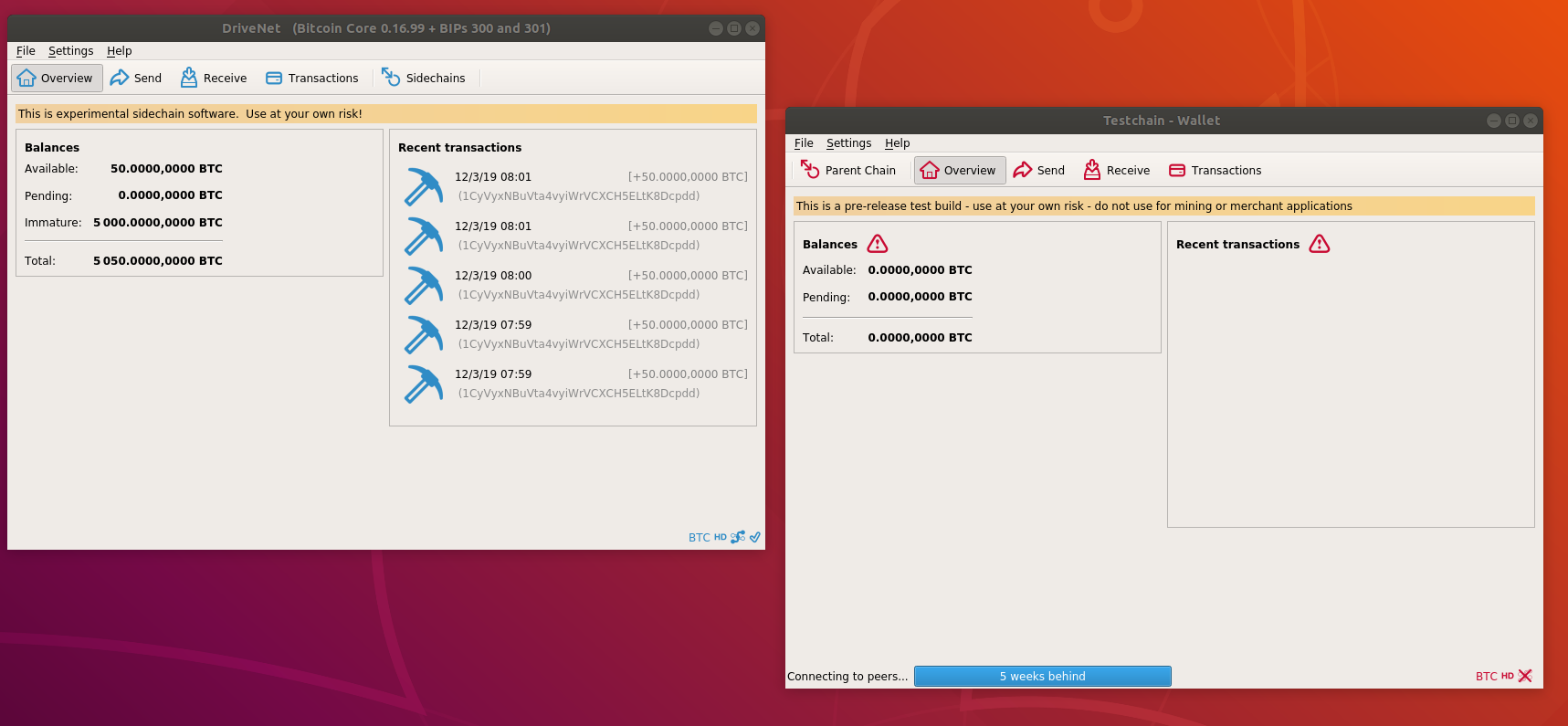This screenshot has height=726, width=1568.
Task: Open the Settings menu in Testchain wallet
Action: click(x=848, y=143)
